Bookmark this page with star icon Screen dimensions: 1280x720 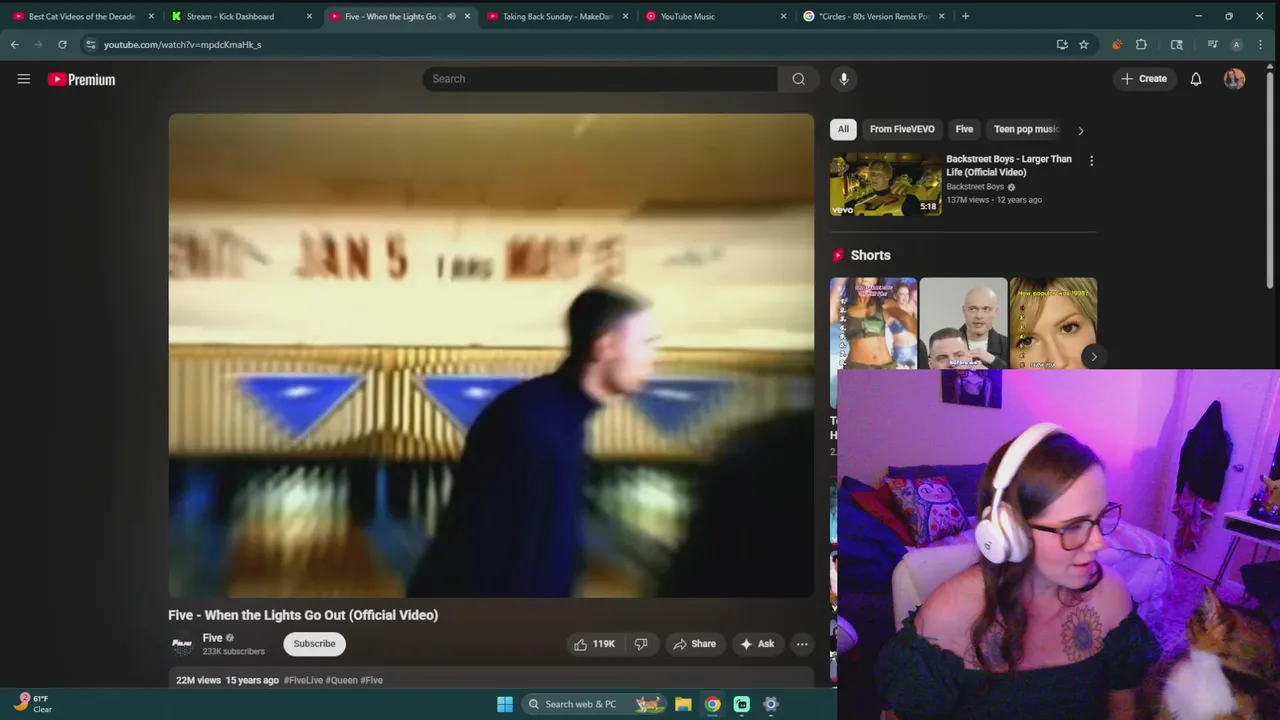[x=1084, y=44]
